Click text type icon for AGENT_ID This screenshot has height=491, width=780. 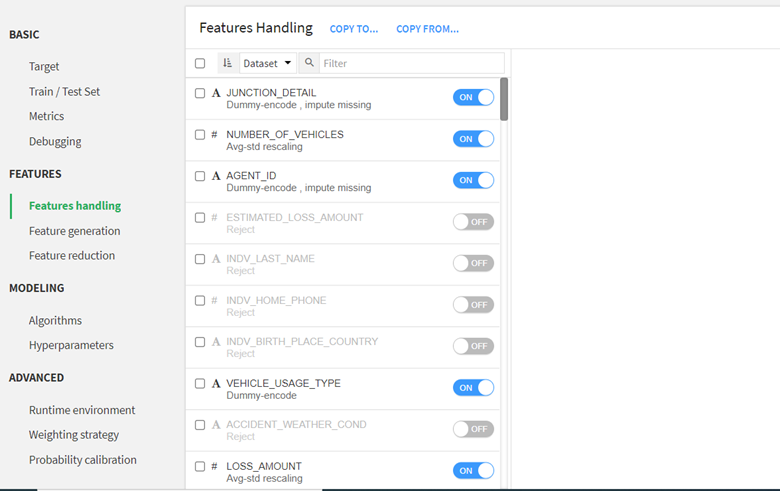[x=216, y=176]
